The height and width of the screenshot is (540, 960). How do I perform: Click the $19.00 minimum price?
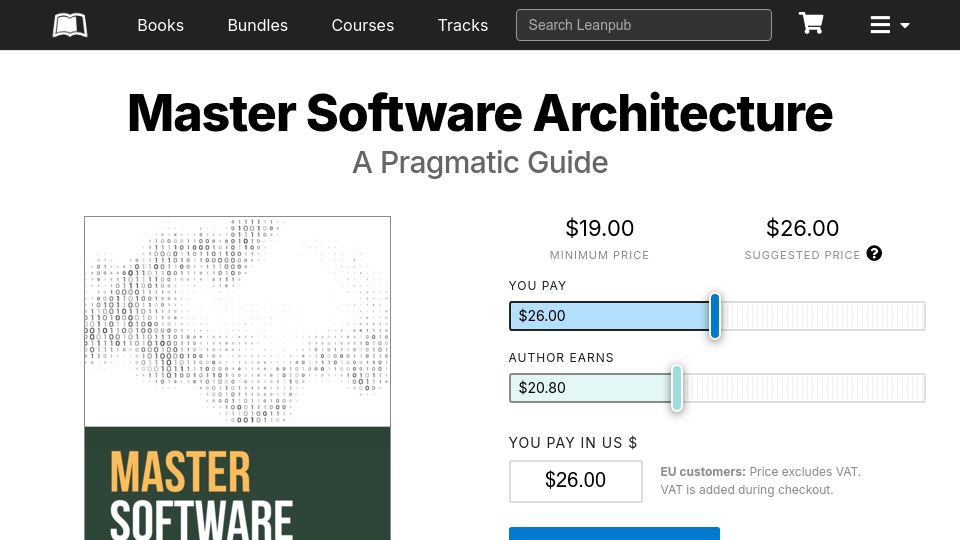coord(599,228)
